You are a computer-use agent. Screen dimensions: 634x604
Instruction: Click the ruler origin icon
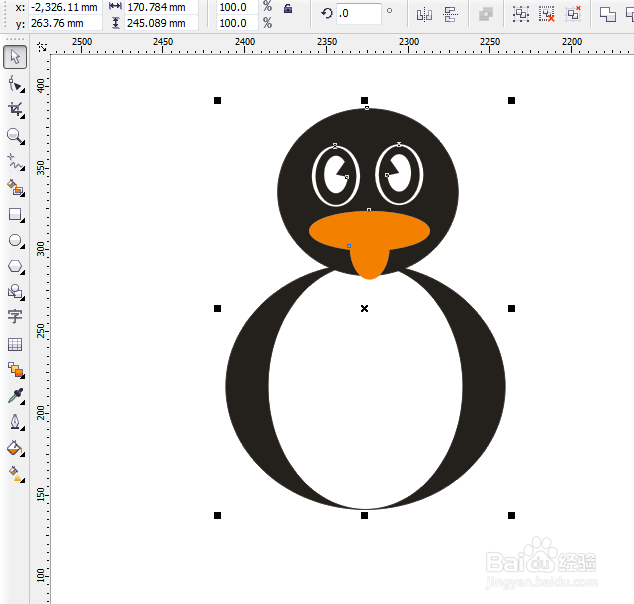coord(42,47)
